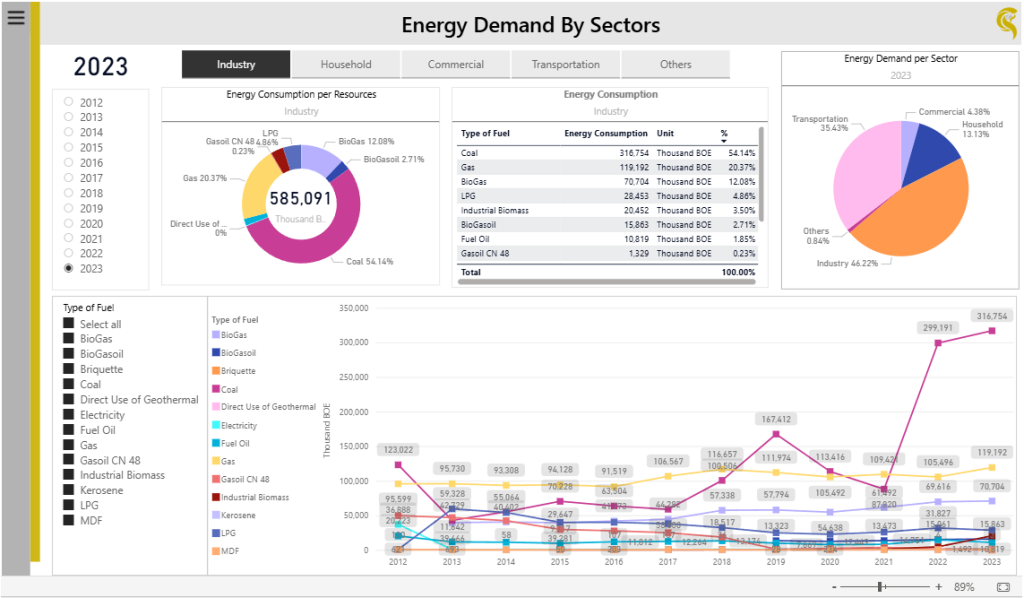Screen dimensions: 1024x598
Task: Click the BioGas legend marker in chart
Action: point(216,335)
